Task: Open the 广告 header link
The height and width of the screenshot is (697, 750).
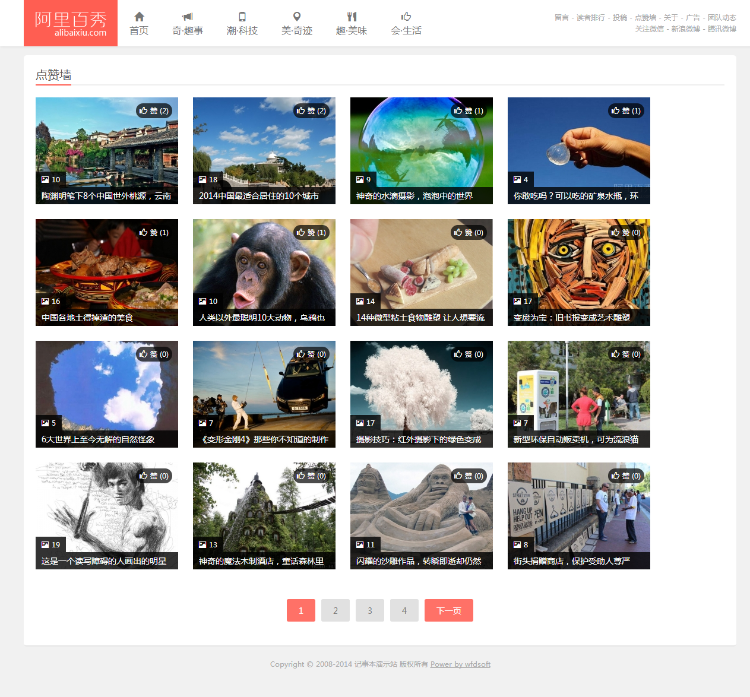Action: tap(693, 18)
